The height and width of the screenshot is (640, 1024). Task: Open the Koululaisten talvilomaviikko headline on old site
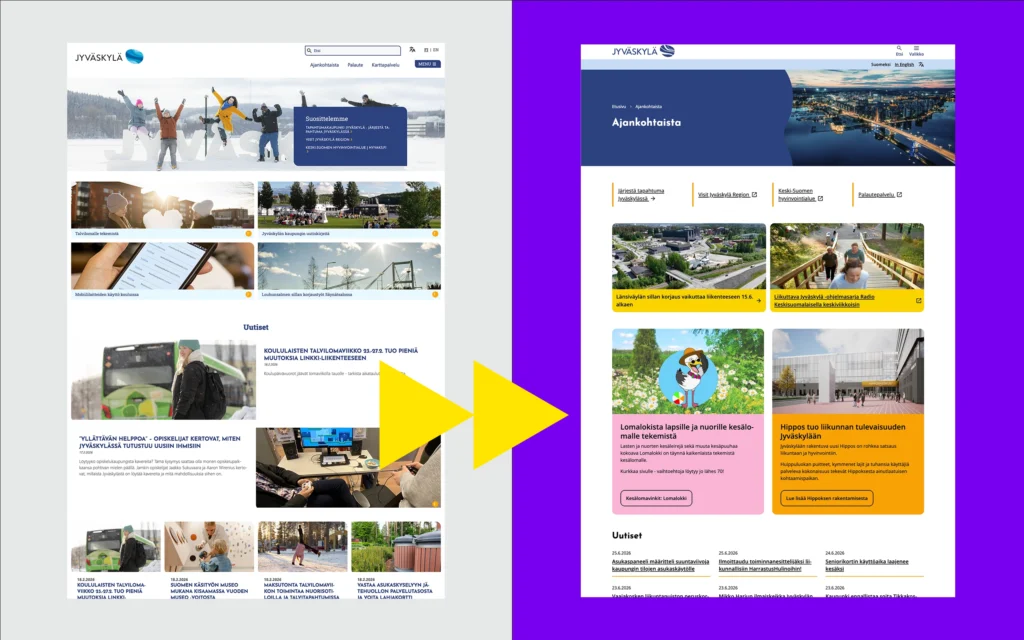[x=341, y=354]
